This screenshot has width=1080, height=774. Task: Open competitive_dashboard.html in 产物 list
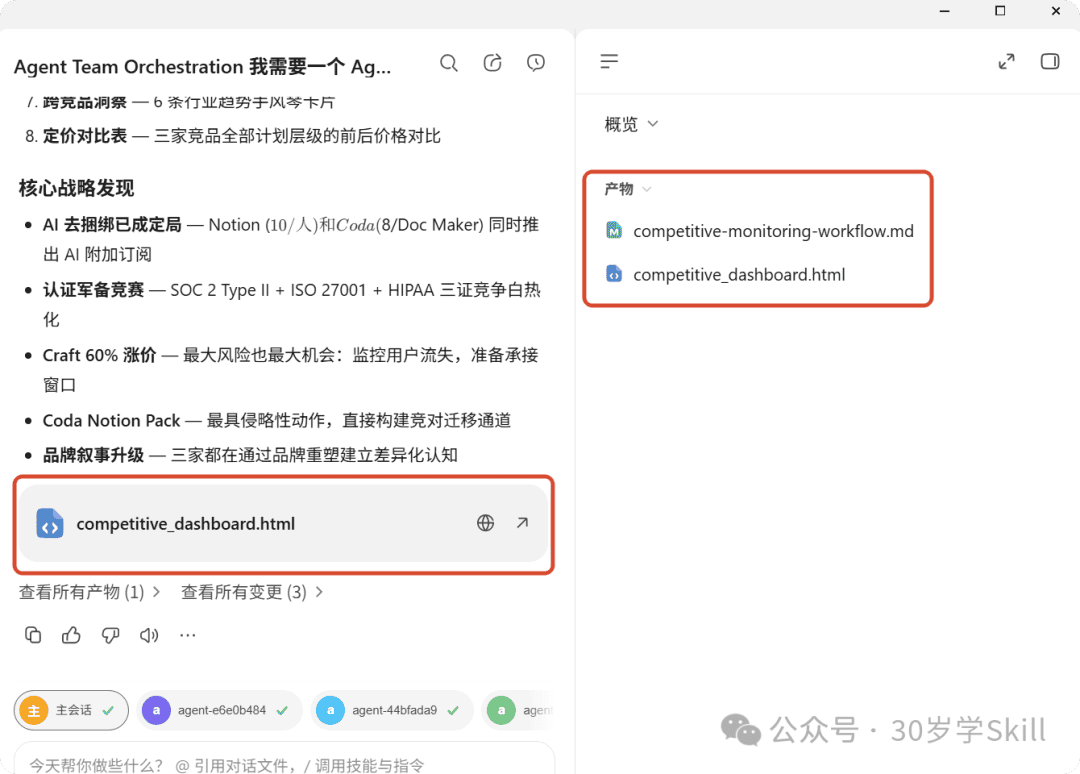pyautogui.click(x=725, y=275)
